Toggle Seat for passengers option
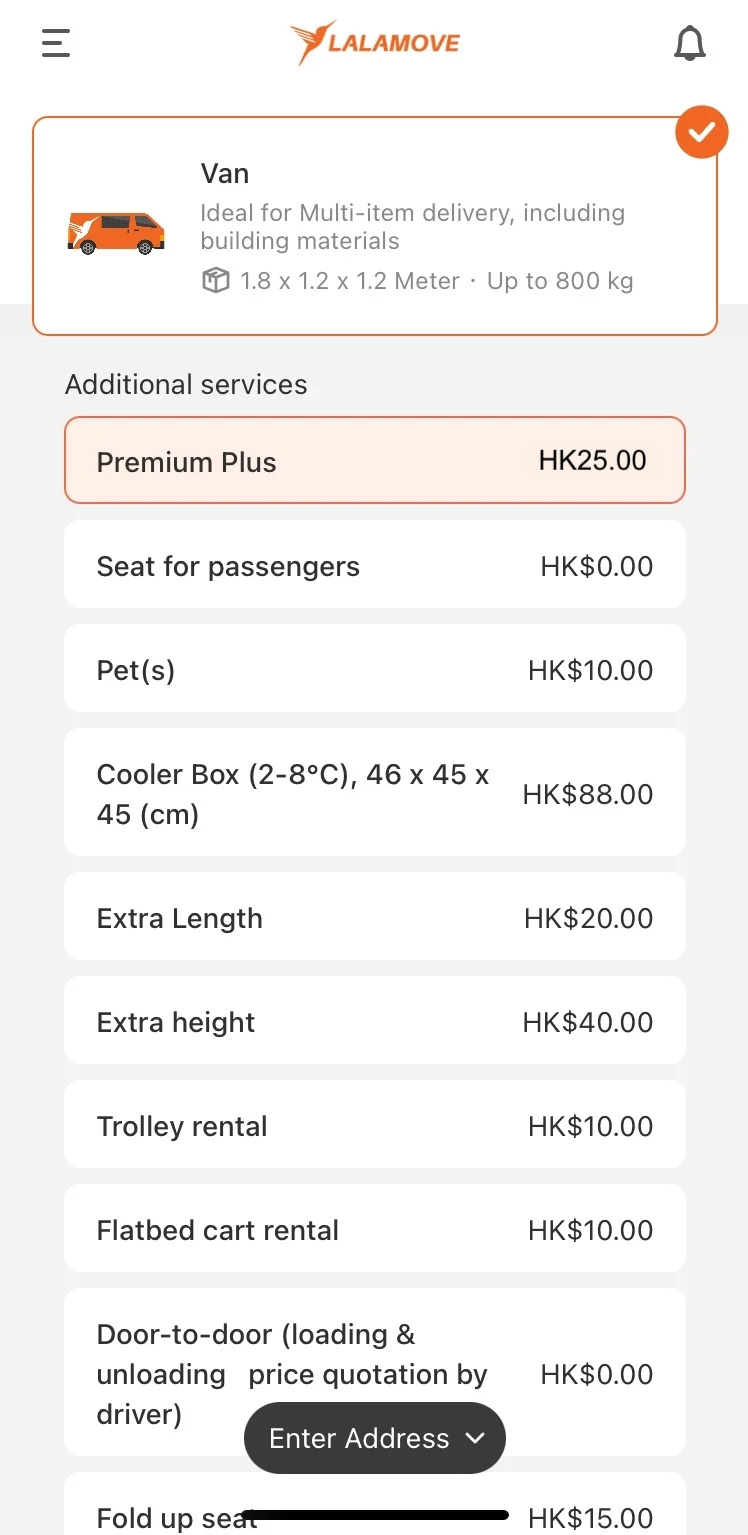The width and height of the screenshot is (748, 1535). point(375,564)
